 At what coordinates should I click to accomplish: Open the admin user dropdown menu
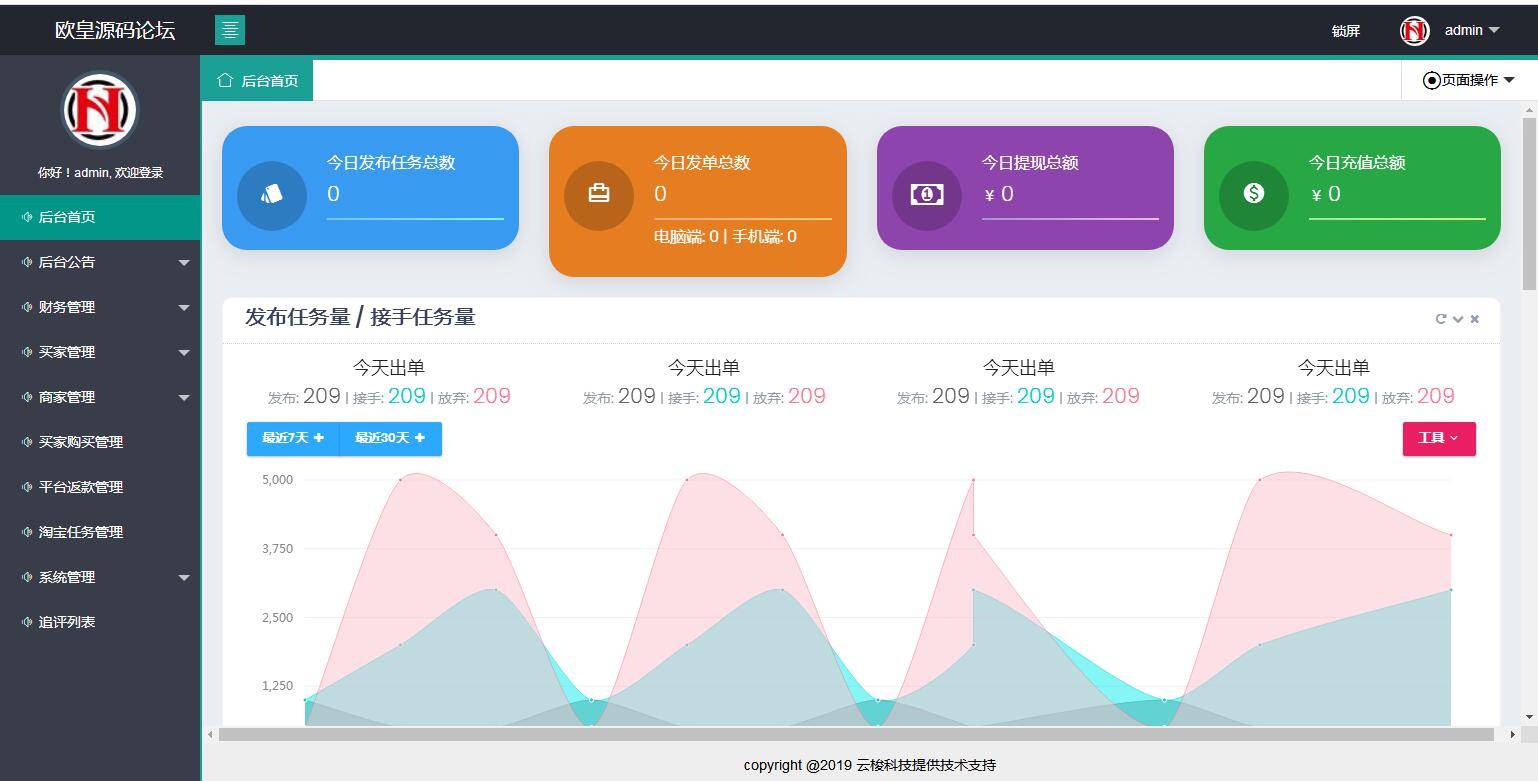pos(1468,30)
